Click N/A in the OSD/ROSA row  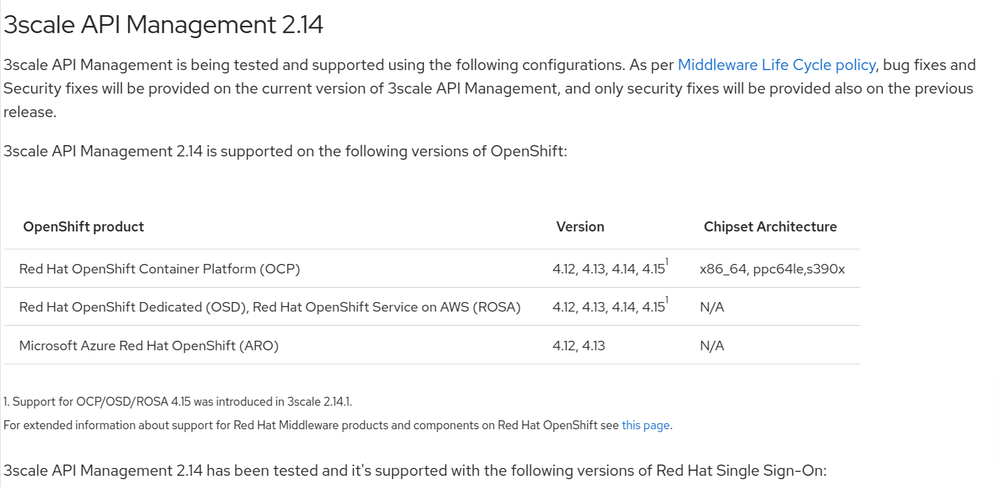712,307
